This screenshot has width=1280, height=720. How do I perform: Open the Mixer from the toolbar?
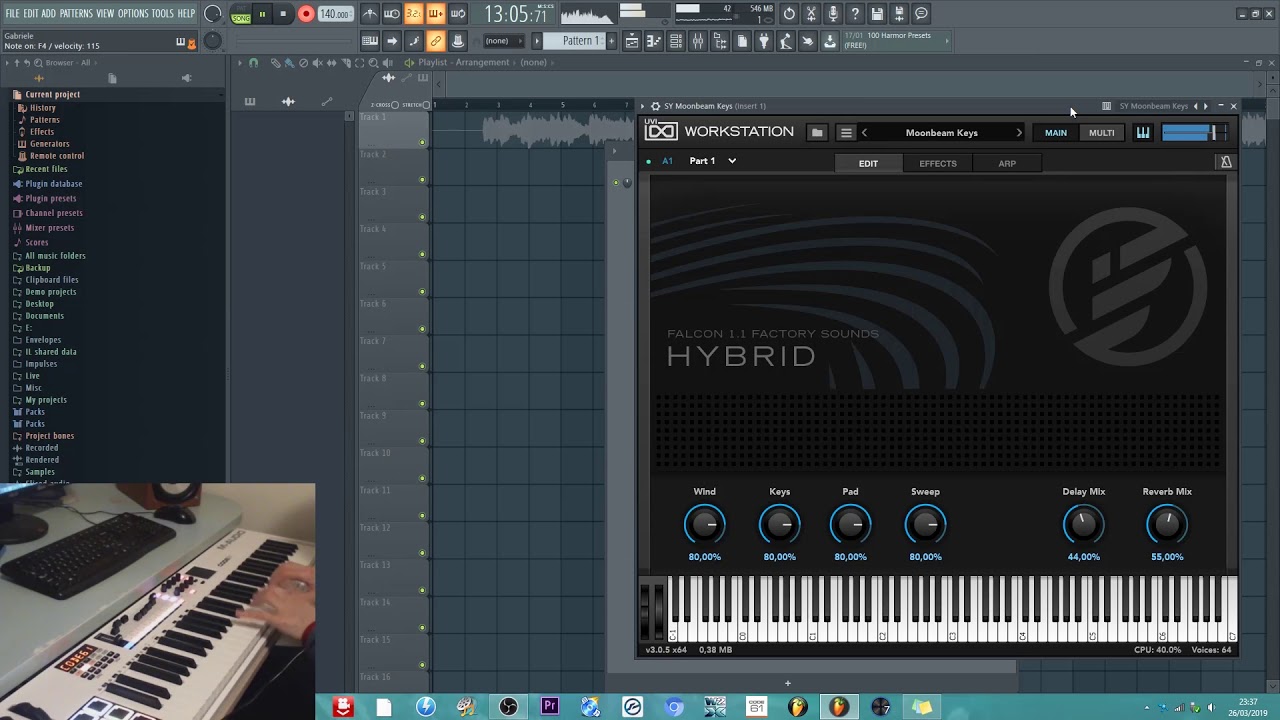point(697,41)
